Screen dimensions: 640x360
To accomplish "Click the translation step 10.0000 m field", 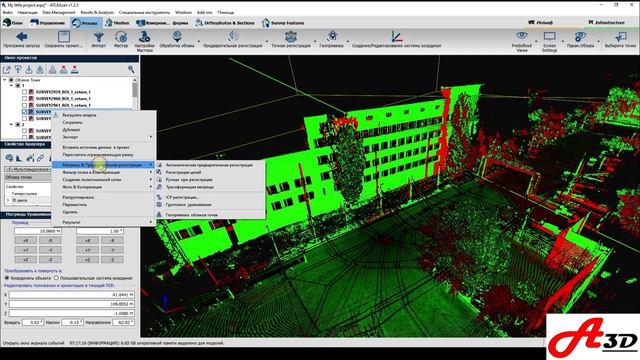I will tap(38, 231).
